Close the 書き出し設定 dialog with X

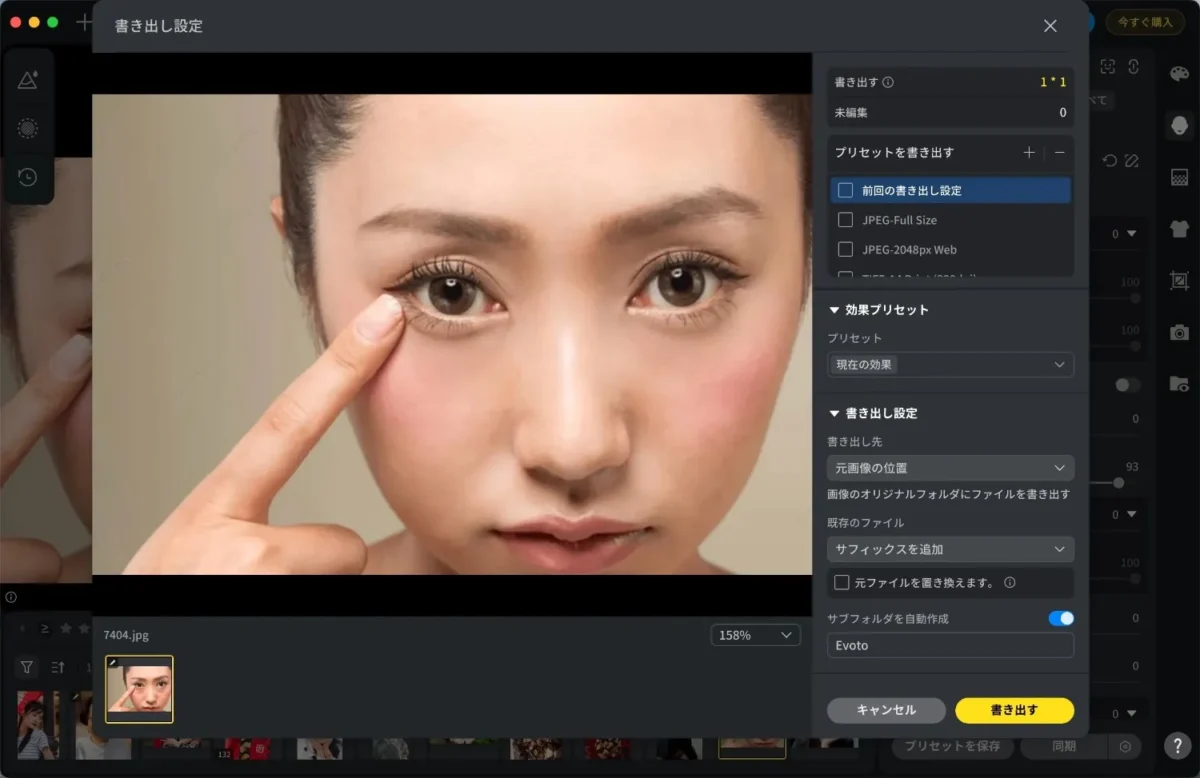click(x=1050, y=26)
